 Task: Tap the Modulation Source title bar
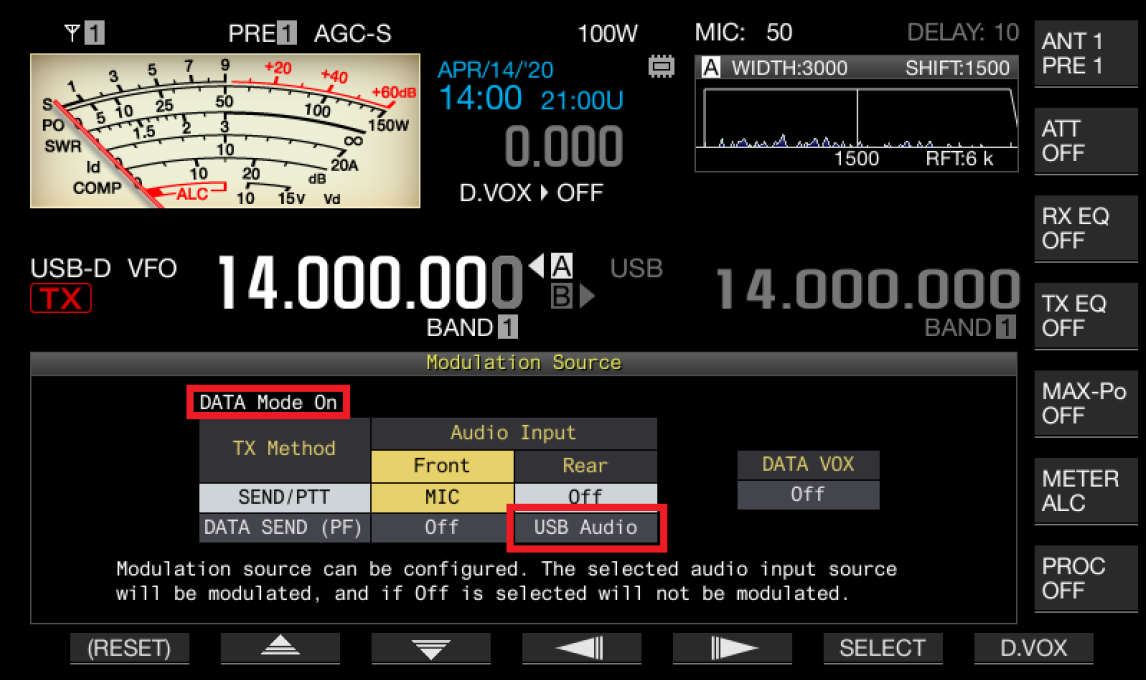524,363
